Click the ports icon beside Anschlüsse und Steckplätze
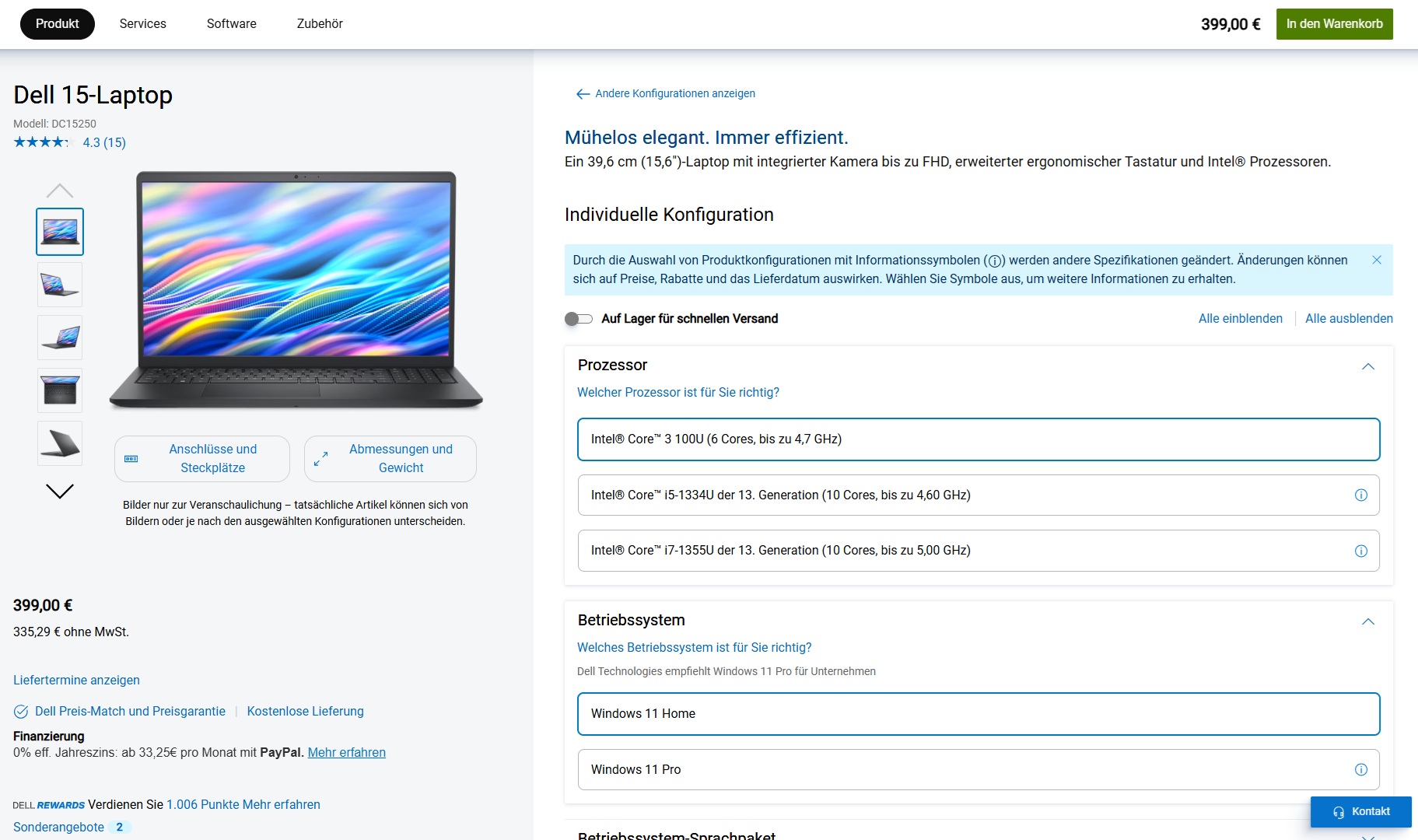 (131, 459)
